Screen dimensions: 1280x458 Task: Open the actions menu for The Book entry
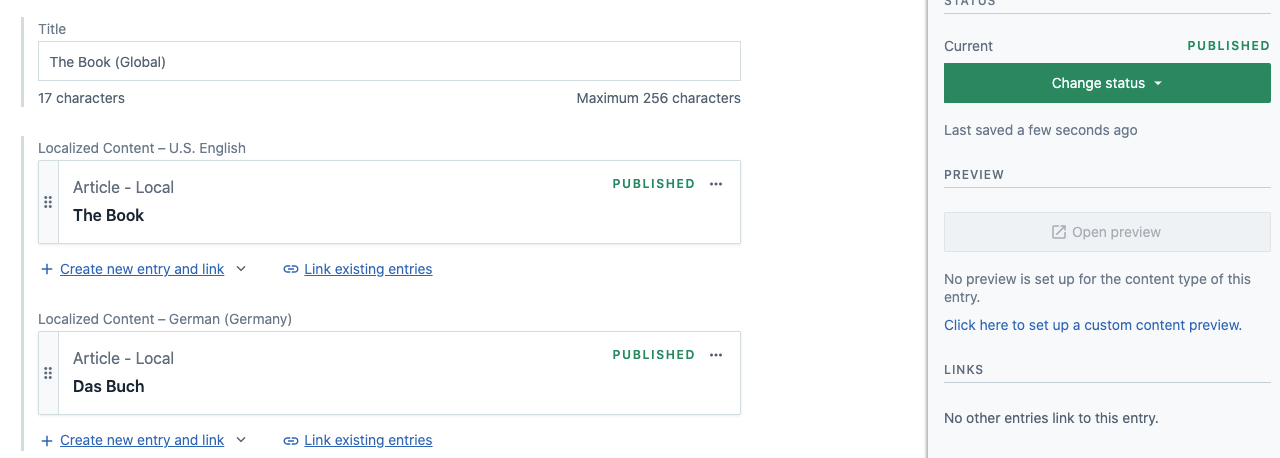pyautogui.click(x=715, y=184)
